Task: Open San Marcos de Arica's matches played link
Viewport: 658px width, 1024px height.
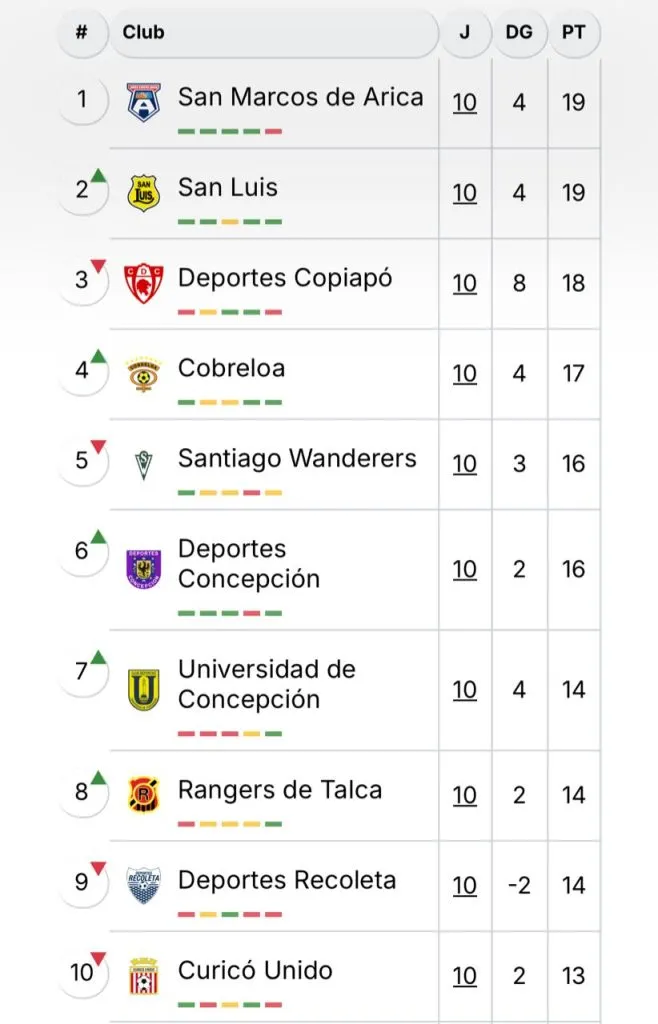Action: (x=464, y=102)
